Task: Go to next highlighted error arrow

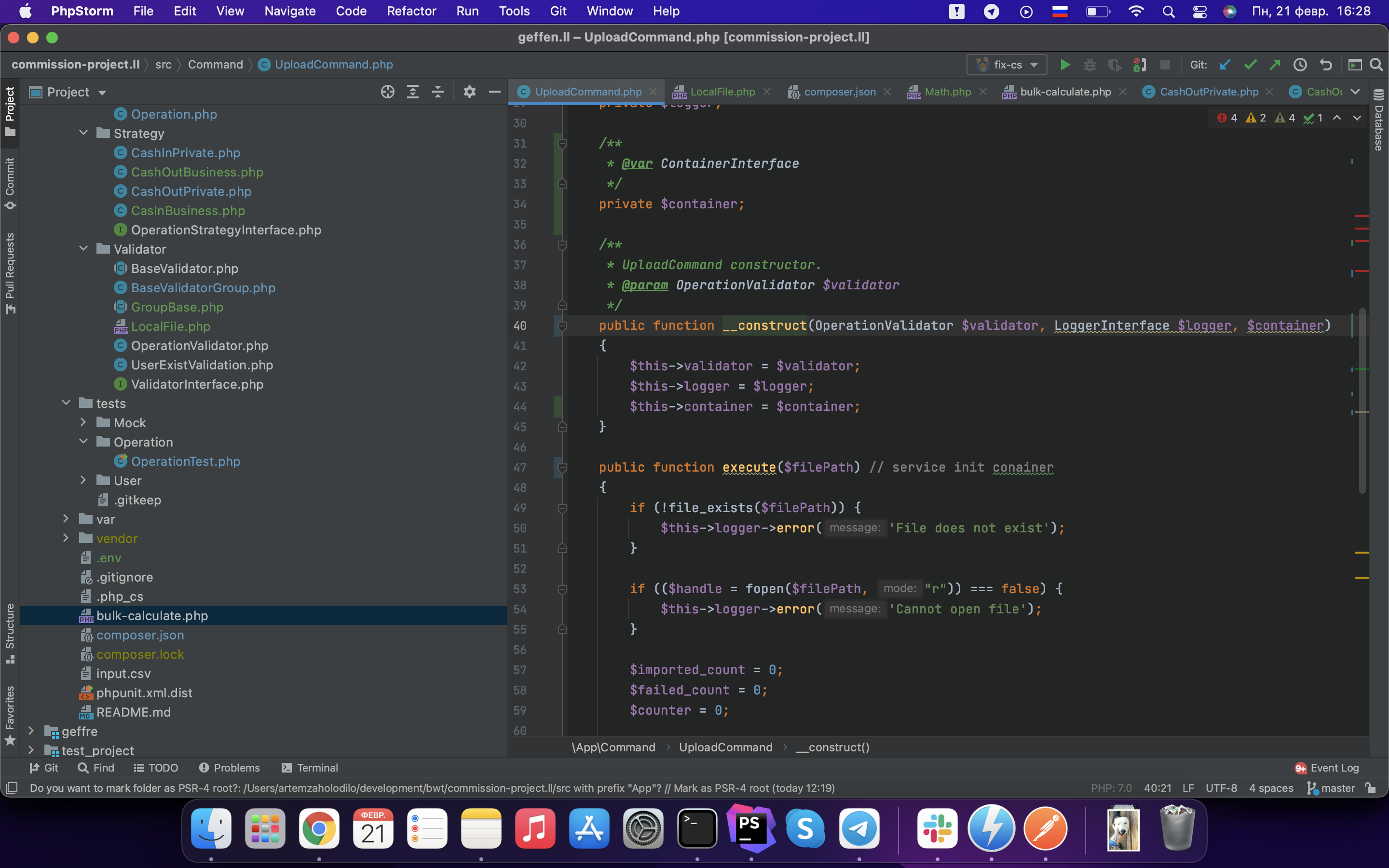Action: (x=1357, y=118)
